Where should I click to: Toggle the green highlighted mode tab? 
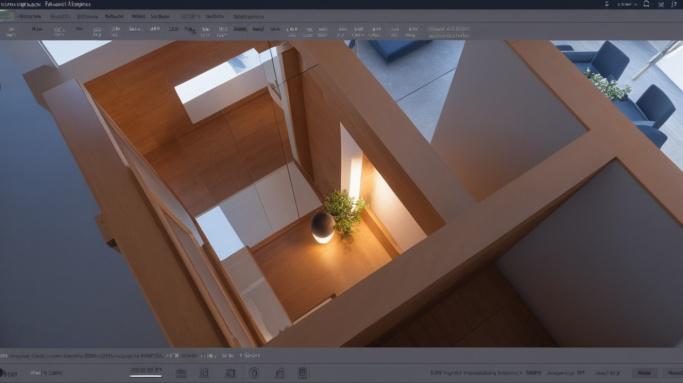pos(7,16)
